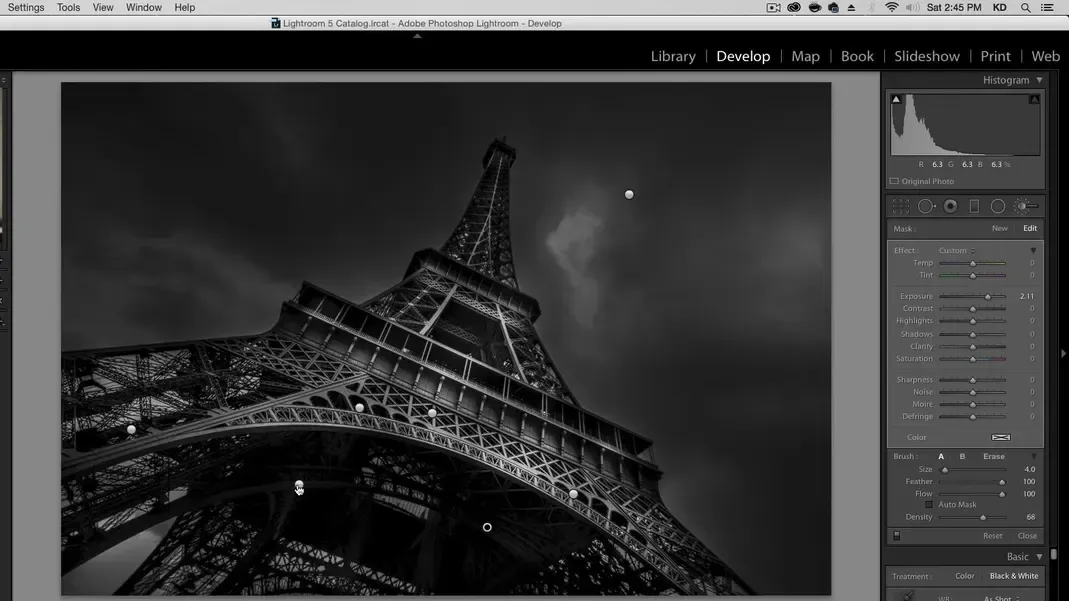Flip the adjustment brush on/off switch
The image size is (1069, 601).
click(897, 536)
